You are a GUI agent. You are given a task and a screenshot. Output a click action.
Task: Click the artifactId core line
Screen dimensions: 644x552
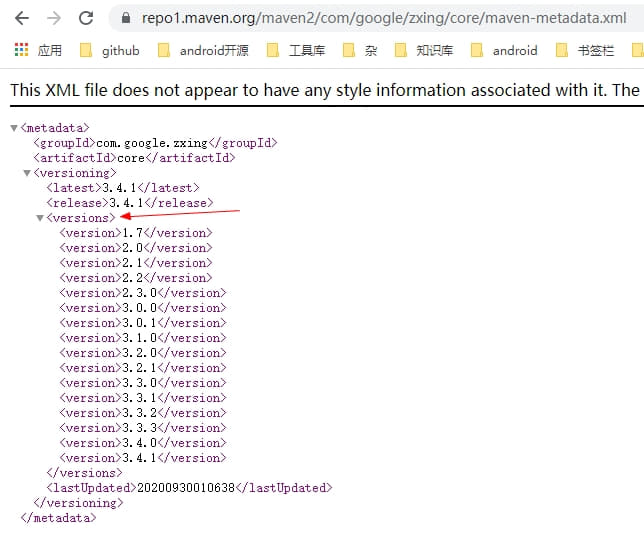tap(134, 158)
